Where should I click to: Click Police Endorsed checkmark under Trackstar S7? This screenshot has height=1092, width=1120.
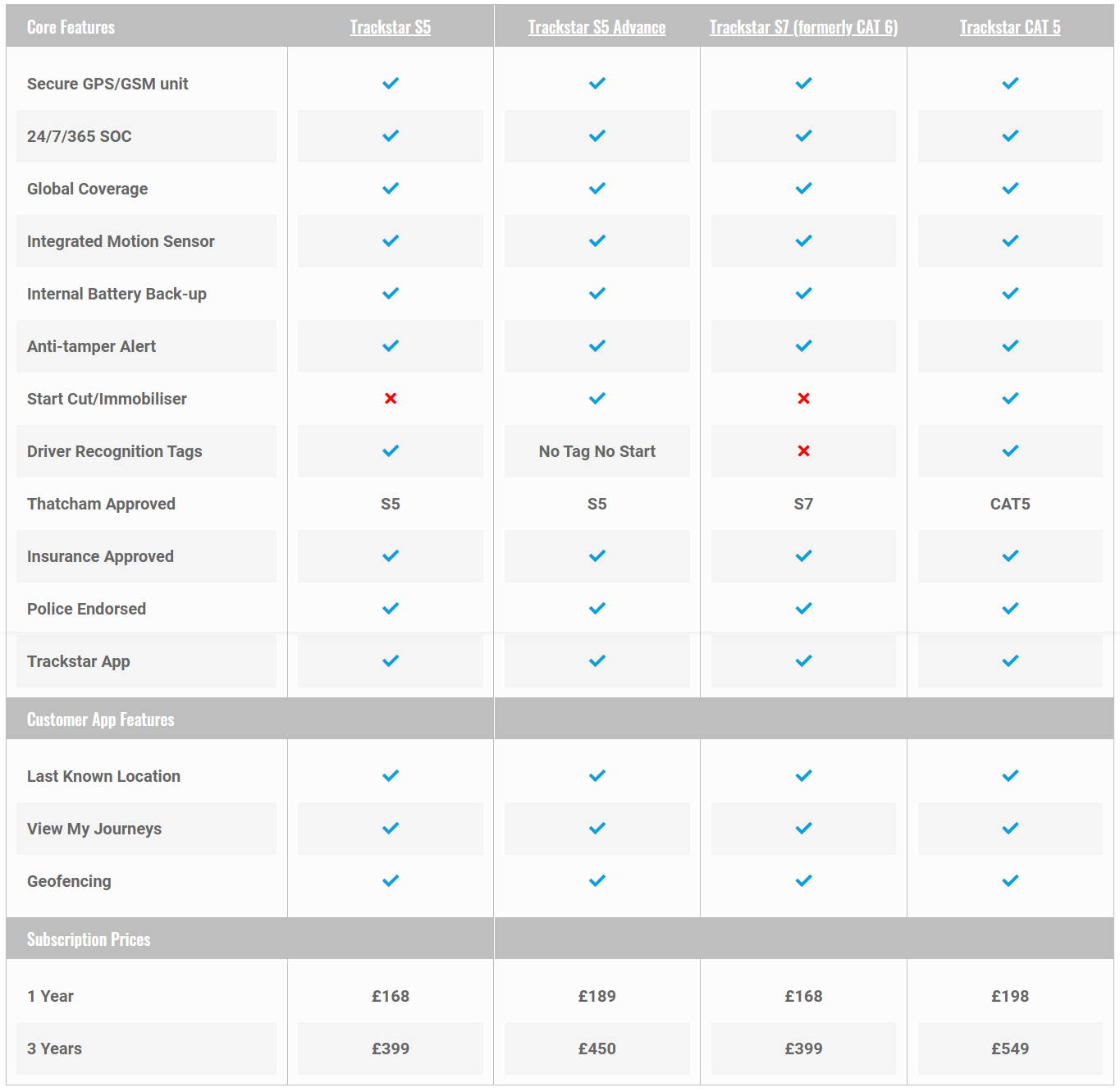point(803,609)
